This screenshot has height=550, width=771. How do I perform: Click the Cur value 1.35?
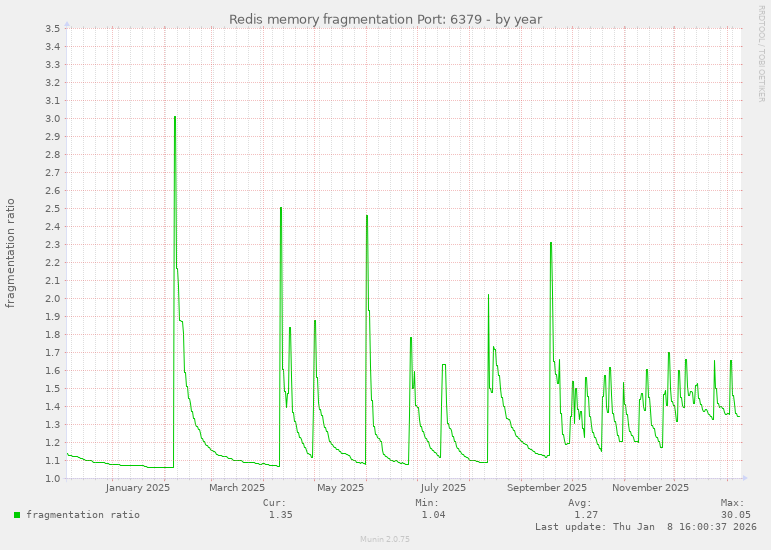point(280,515)
